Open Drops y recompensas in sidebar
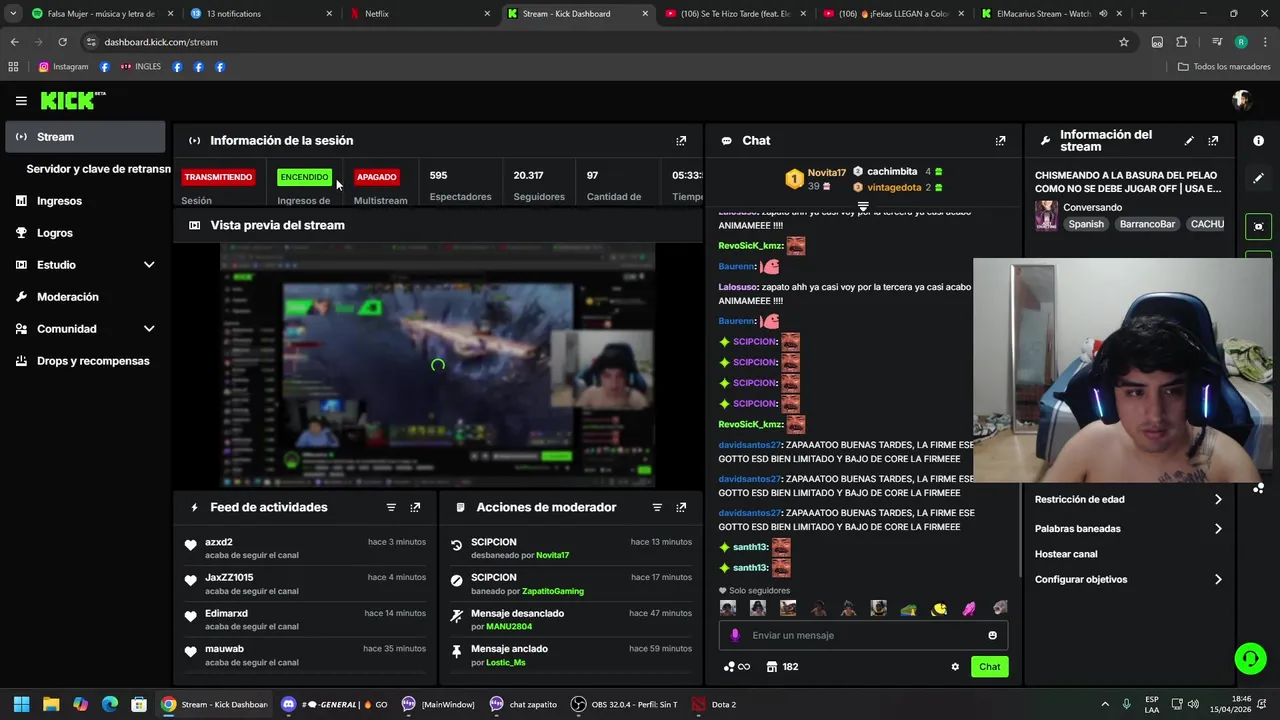Viewport: 1280px width, 720px height. coord(85,361)
